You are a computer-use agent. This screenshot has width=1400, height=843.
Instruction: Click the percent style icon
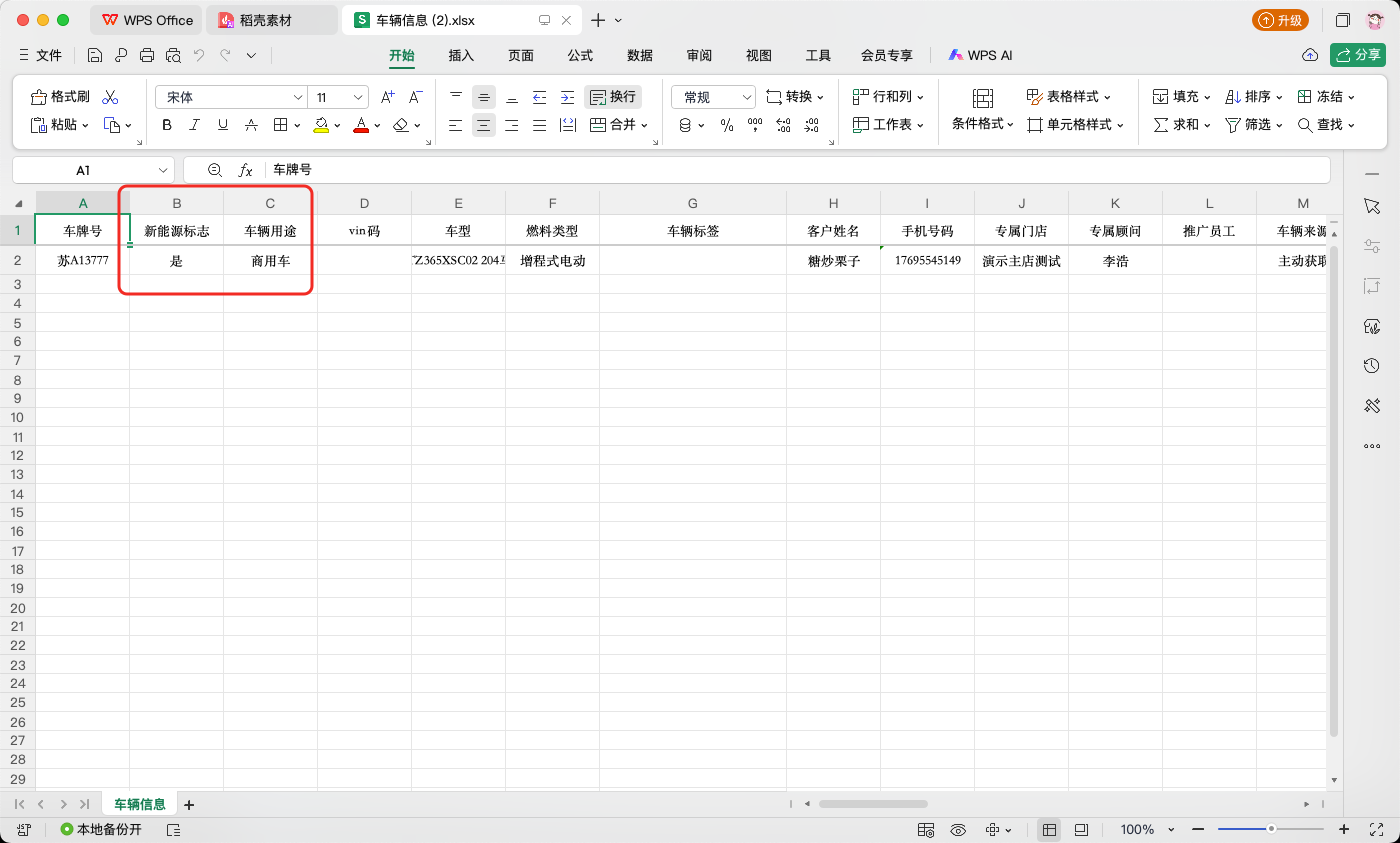click(727, 125)
